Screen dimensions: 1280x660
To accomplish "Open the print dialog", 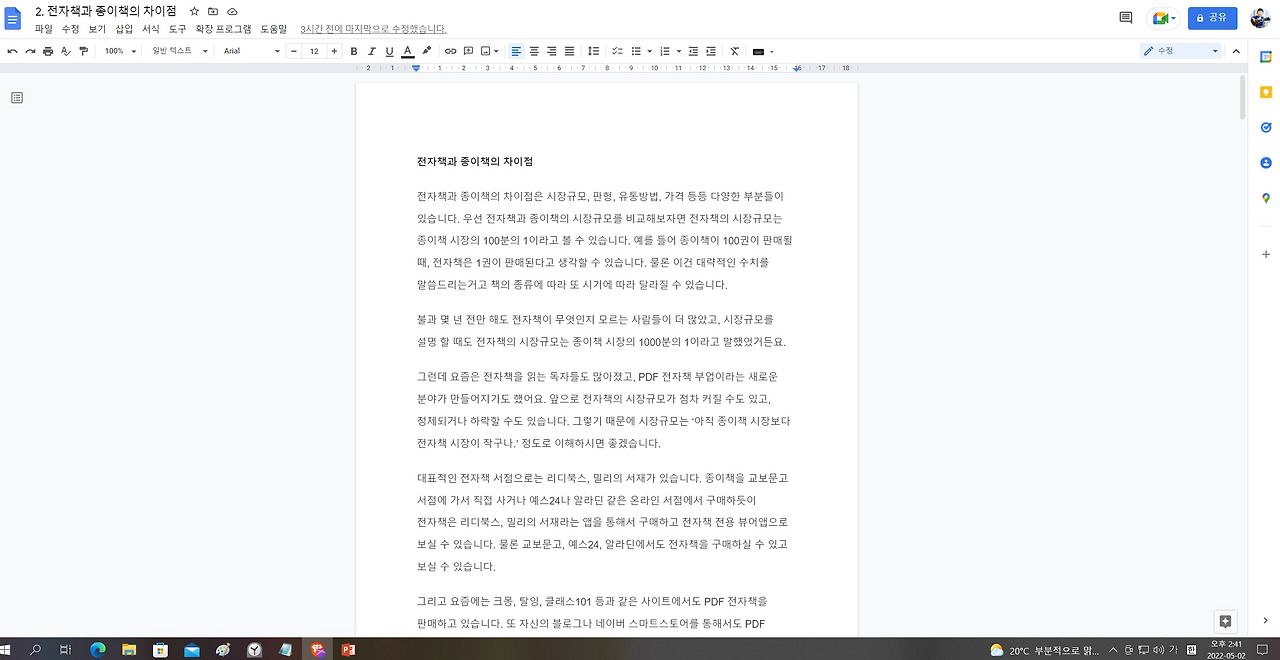I will (x=47, y=51).
